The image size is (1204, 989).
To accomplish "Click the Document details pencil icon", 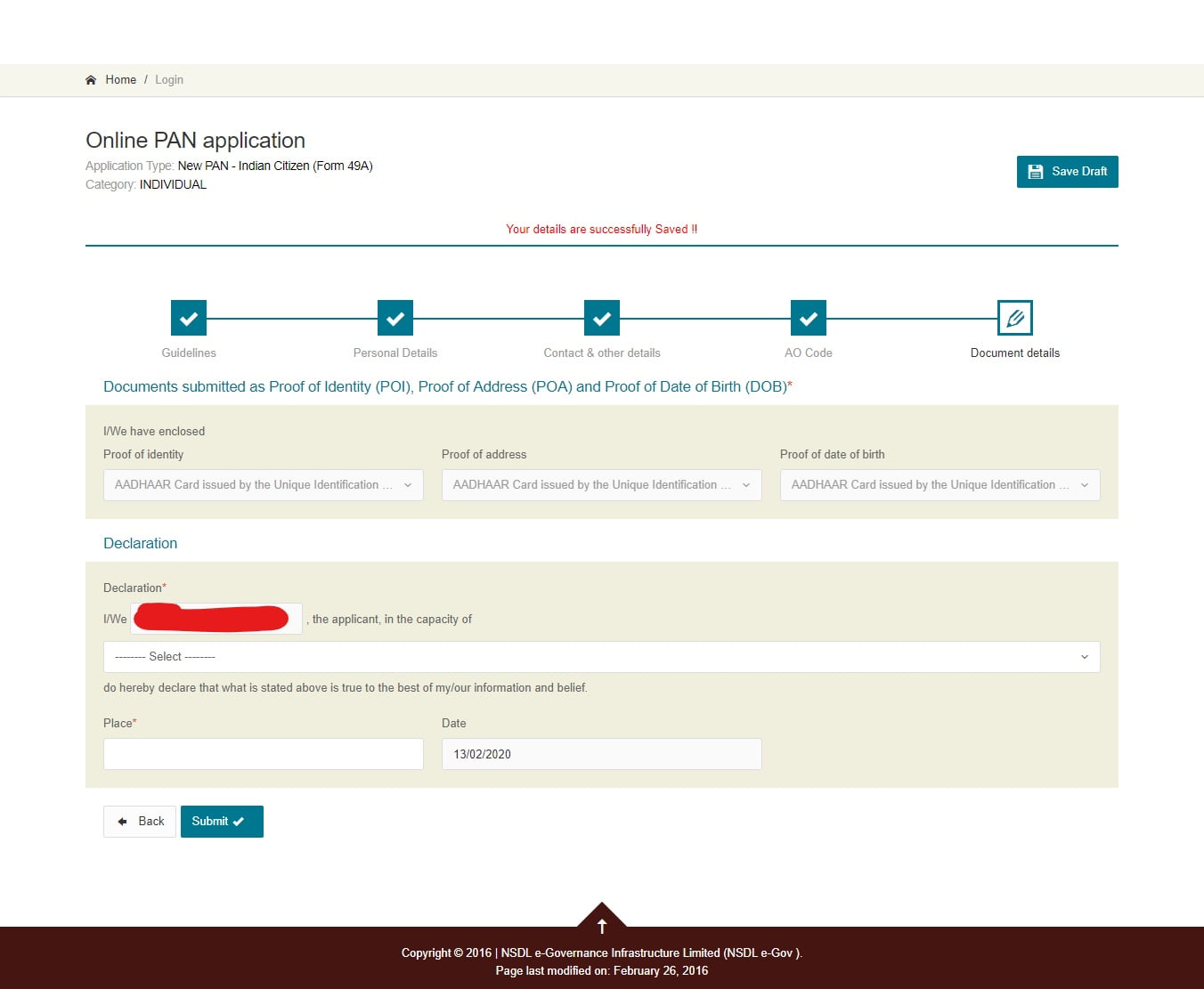I will (x=1014, y=317).
